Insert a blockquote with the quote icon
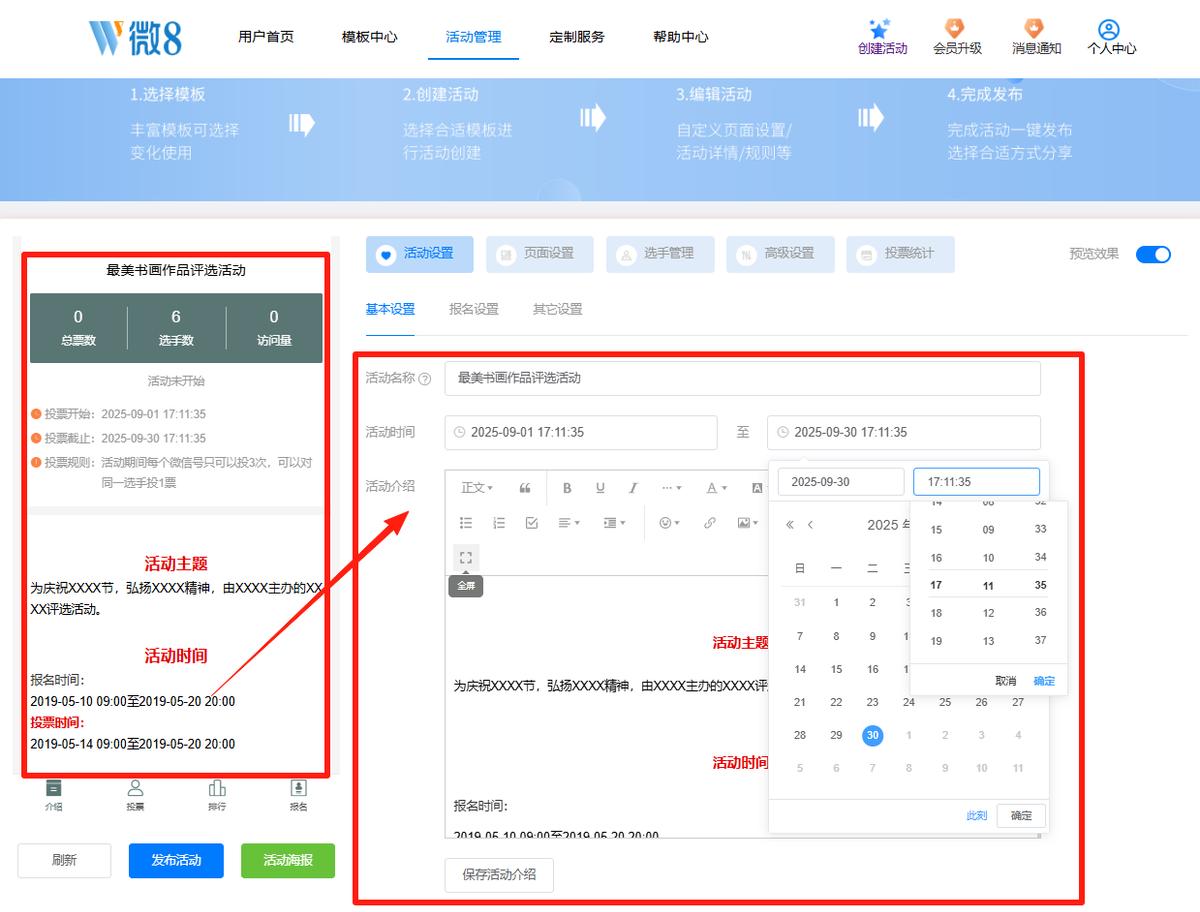This screenshot has width=1200, height=912. (525, 488)
